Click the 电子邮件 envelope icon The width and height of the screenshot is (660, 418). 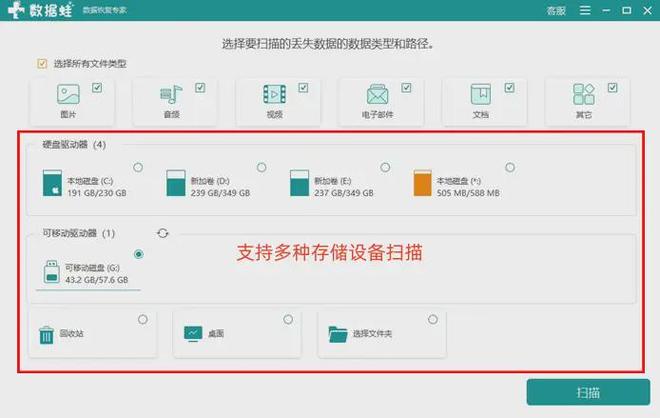[x=378, y=94]
